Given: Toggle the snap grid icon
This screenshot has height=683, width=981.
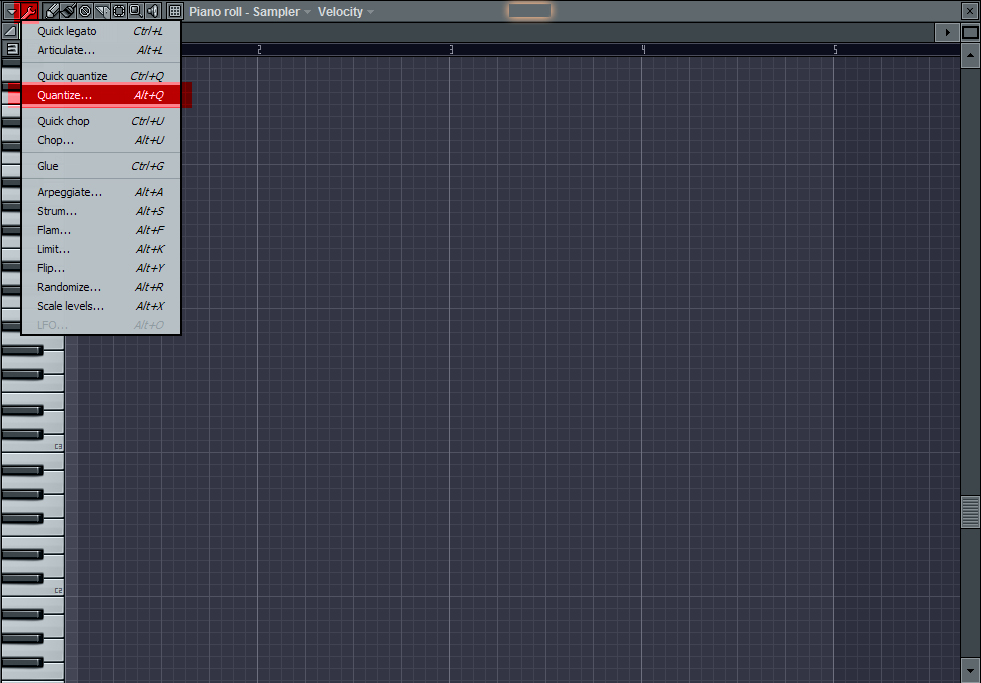Looking at the screenshot, I should pos(175,11).
